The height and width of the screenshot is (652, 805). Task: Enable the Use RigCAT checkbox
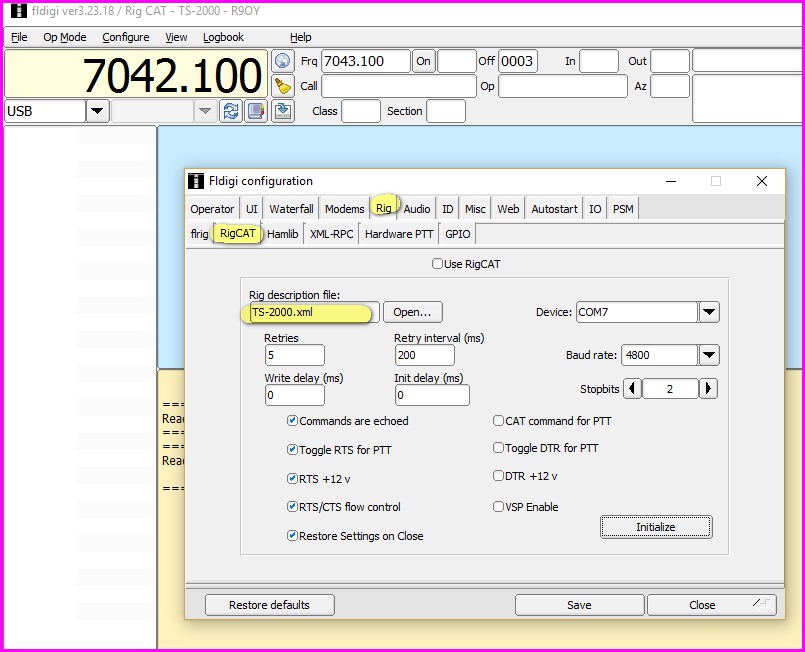click(437, 264)
